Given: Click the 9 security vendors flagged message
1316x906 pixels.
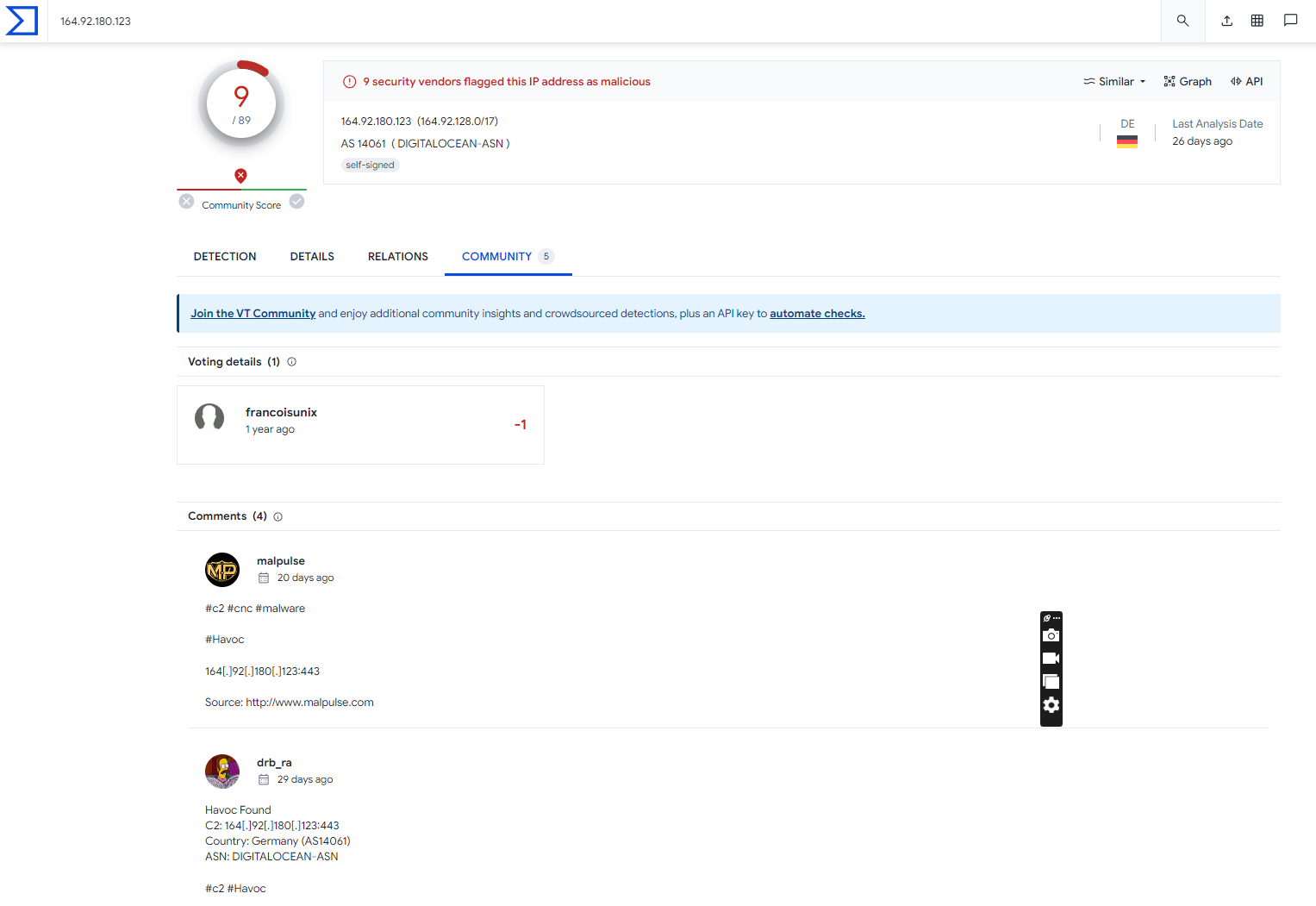Looking at the screenshot, I should pyautogui.click(x=507, y=82).
